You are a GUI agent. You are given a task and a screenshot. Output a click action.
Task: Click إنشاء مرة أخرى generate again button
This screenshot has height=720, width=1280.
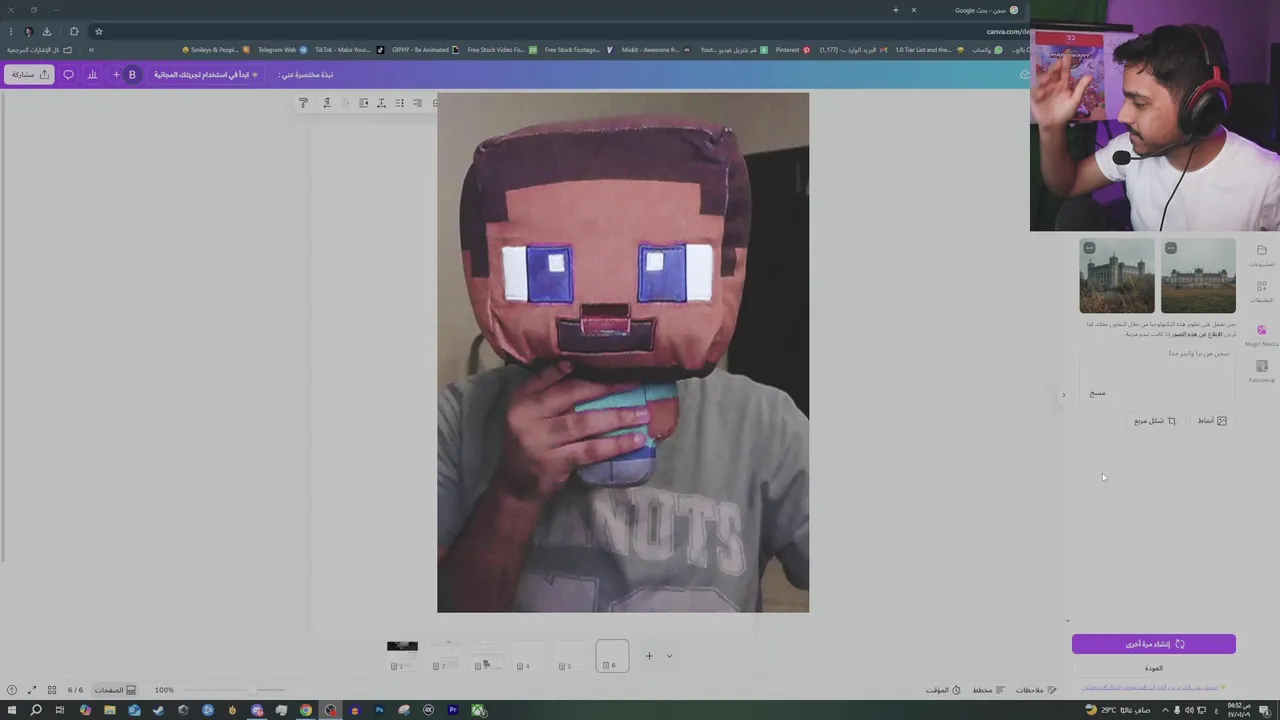(1154, 644)
